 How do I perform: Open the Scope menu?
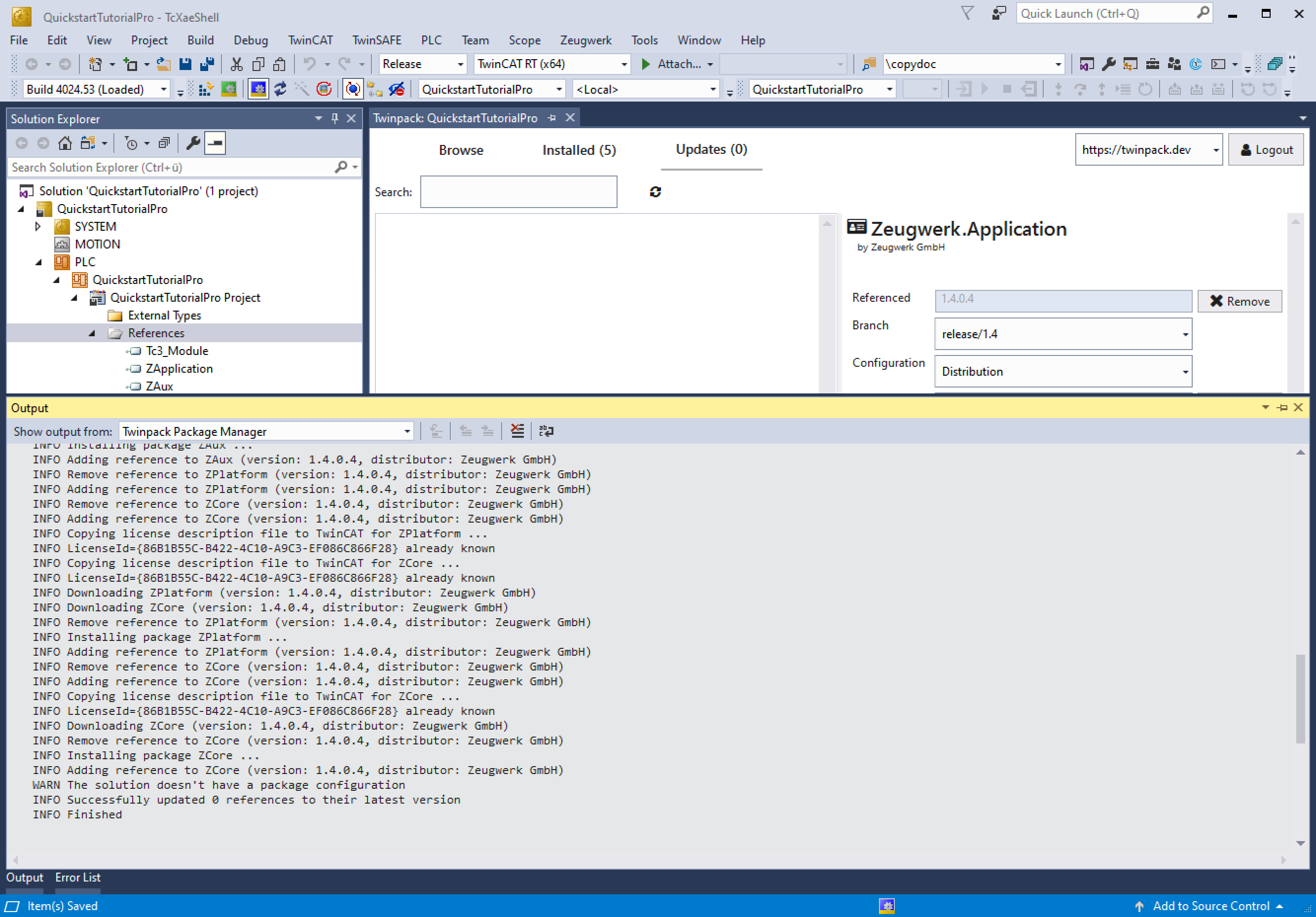click(524, 40)
